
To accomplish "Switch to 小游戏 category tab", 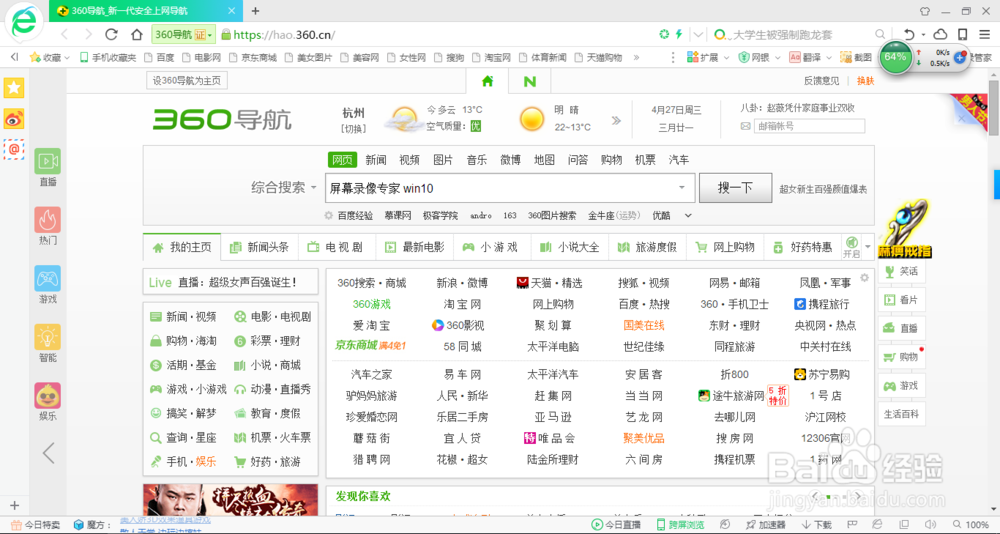I will coord(492,247).
